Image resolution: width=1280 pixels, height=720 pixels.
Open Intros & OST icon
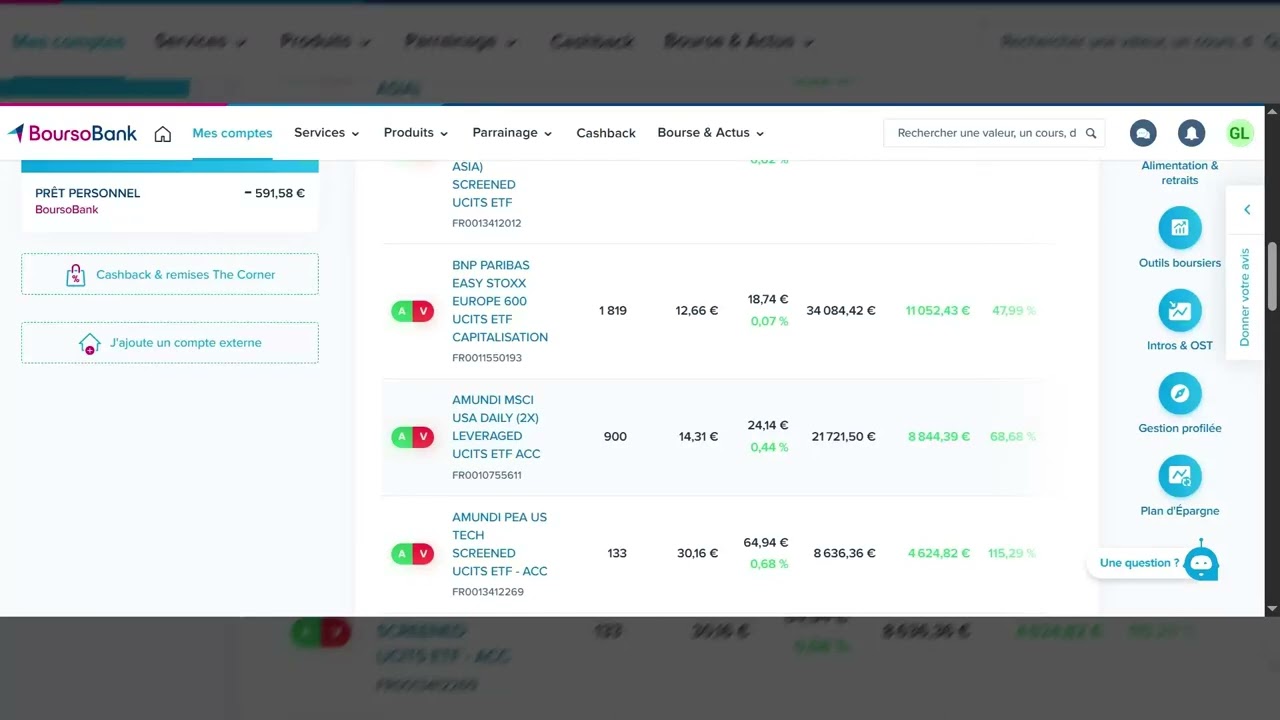1180,310
